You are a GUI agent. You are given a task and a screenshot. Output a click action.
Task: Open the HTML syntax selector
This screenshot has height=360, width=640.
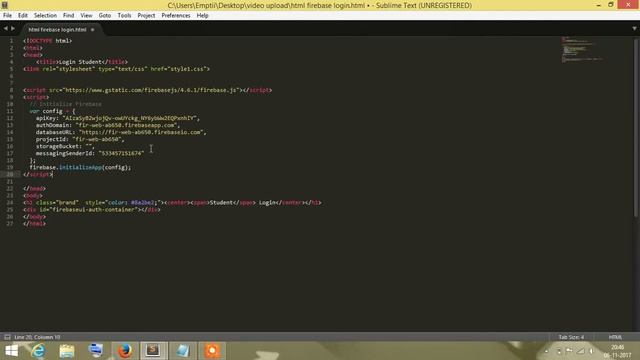(616, 337)
